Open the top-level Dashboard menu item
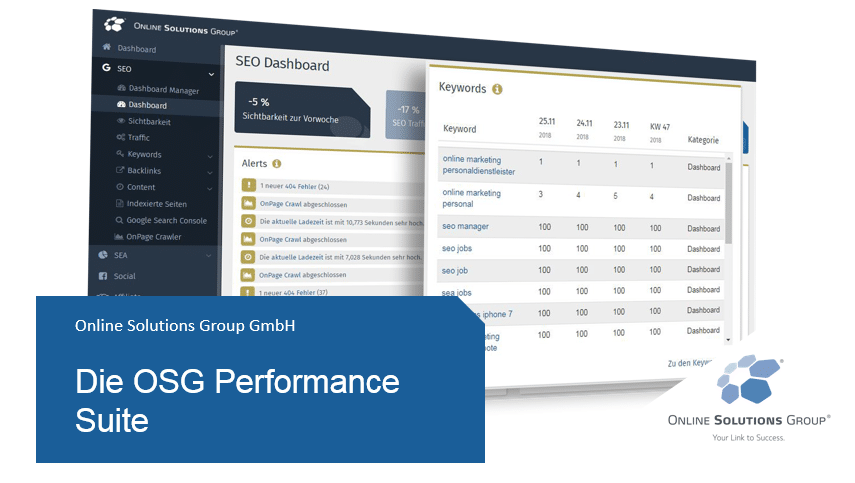 (x=136, y=49)
